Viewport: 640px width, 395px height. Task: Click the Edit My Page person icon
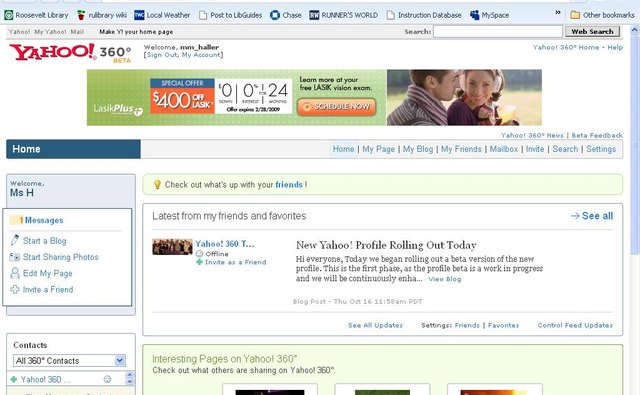point(15,273)
